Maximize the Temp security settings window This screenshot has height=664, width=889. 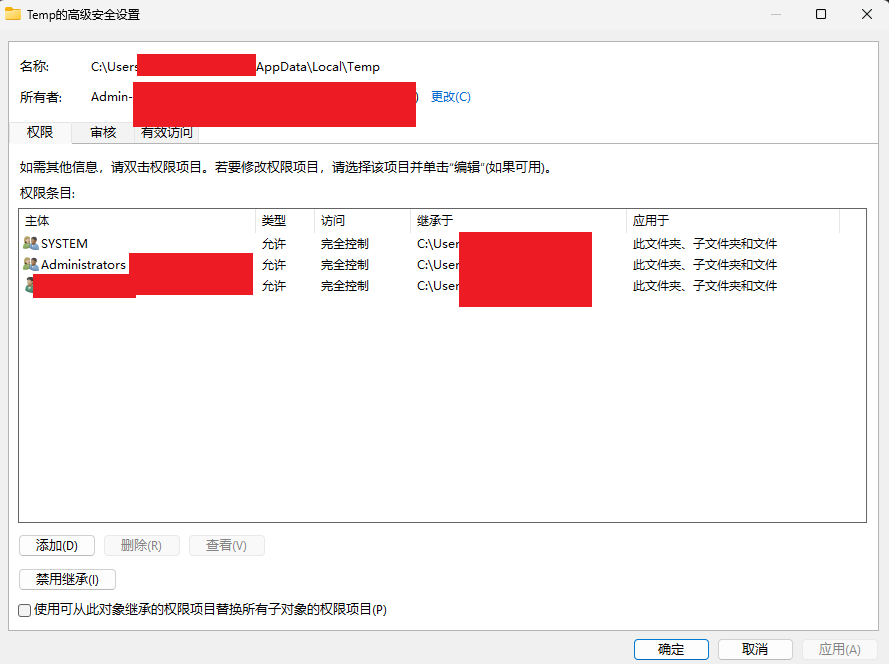tap(820, 14)
